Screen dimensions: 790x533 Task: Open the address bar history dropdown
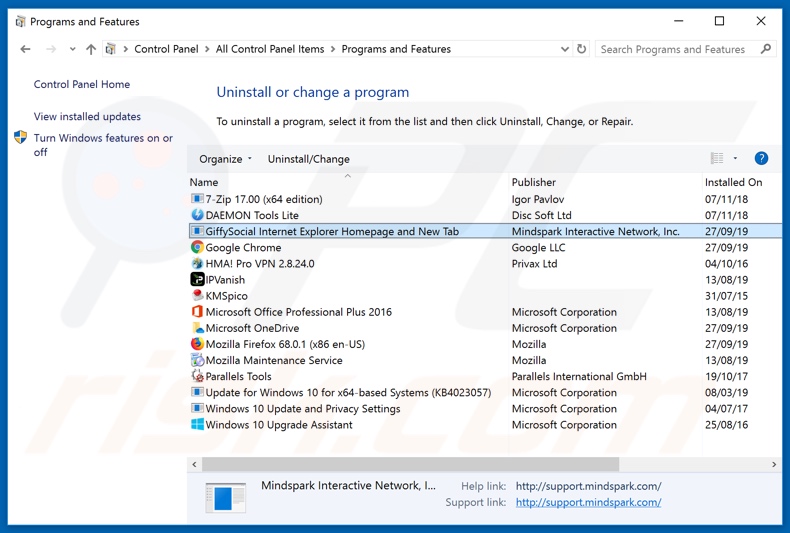(564, 49)
